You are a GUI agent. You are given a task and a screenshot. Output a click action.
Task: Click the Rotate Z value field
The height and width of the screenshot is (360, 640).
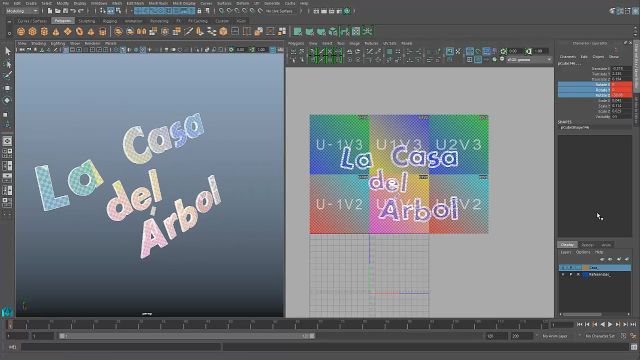(621, 95)
